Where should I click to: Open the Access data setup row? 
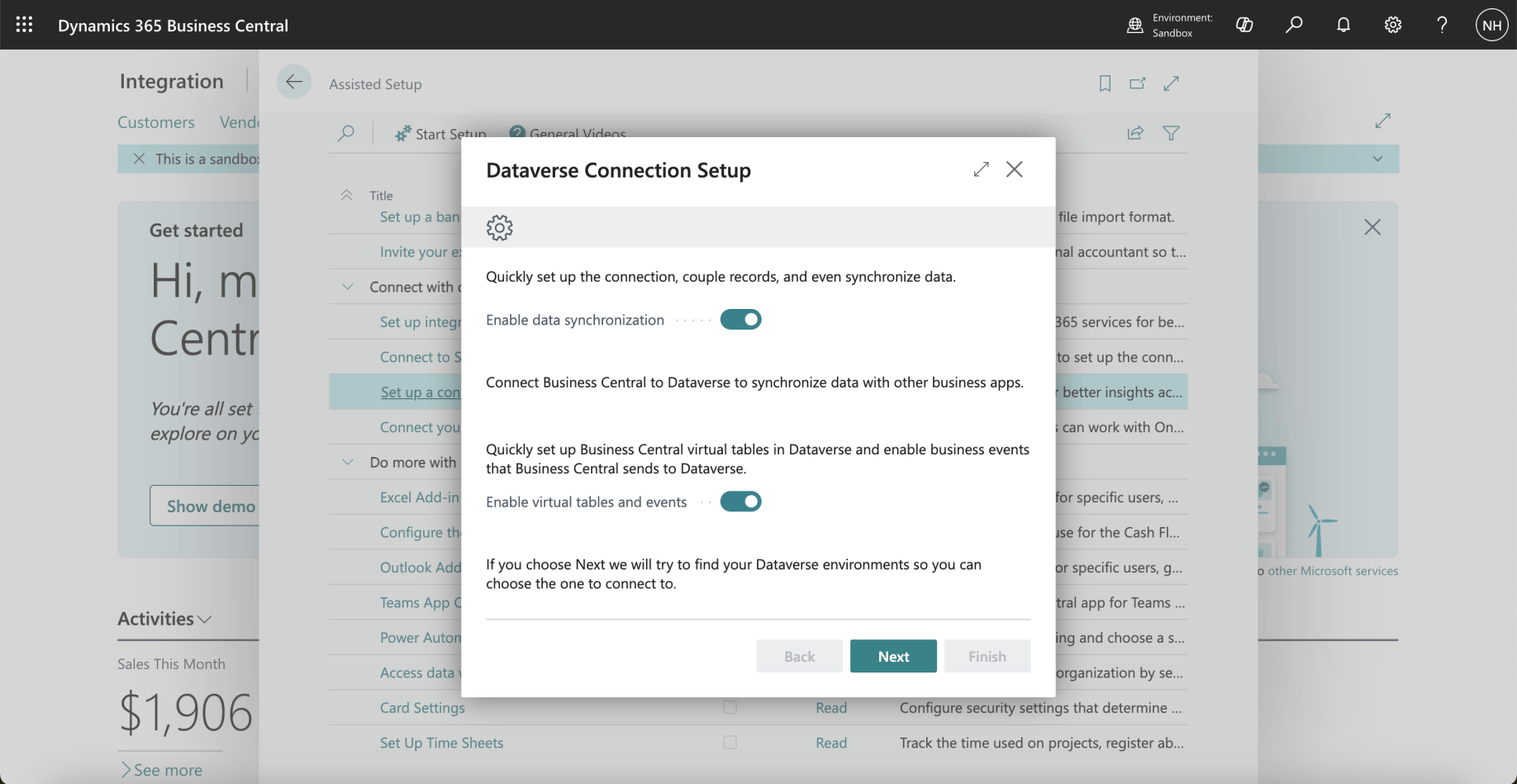pos(421,672)
